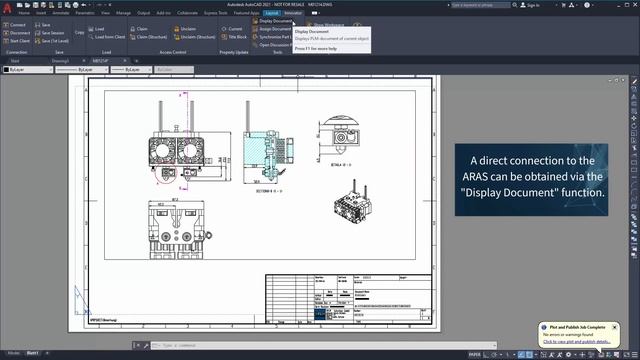Close the Plot and Publish notification balloon
The width and height of the screenshot is (640, 360).
[x=614, y=327]
